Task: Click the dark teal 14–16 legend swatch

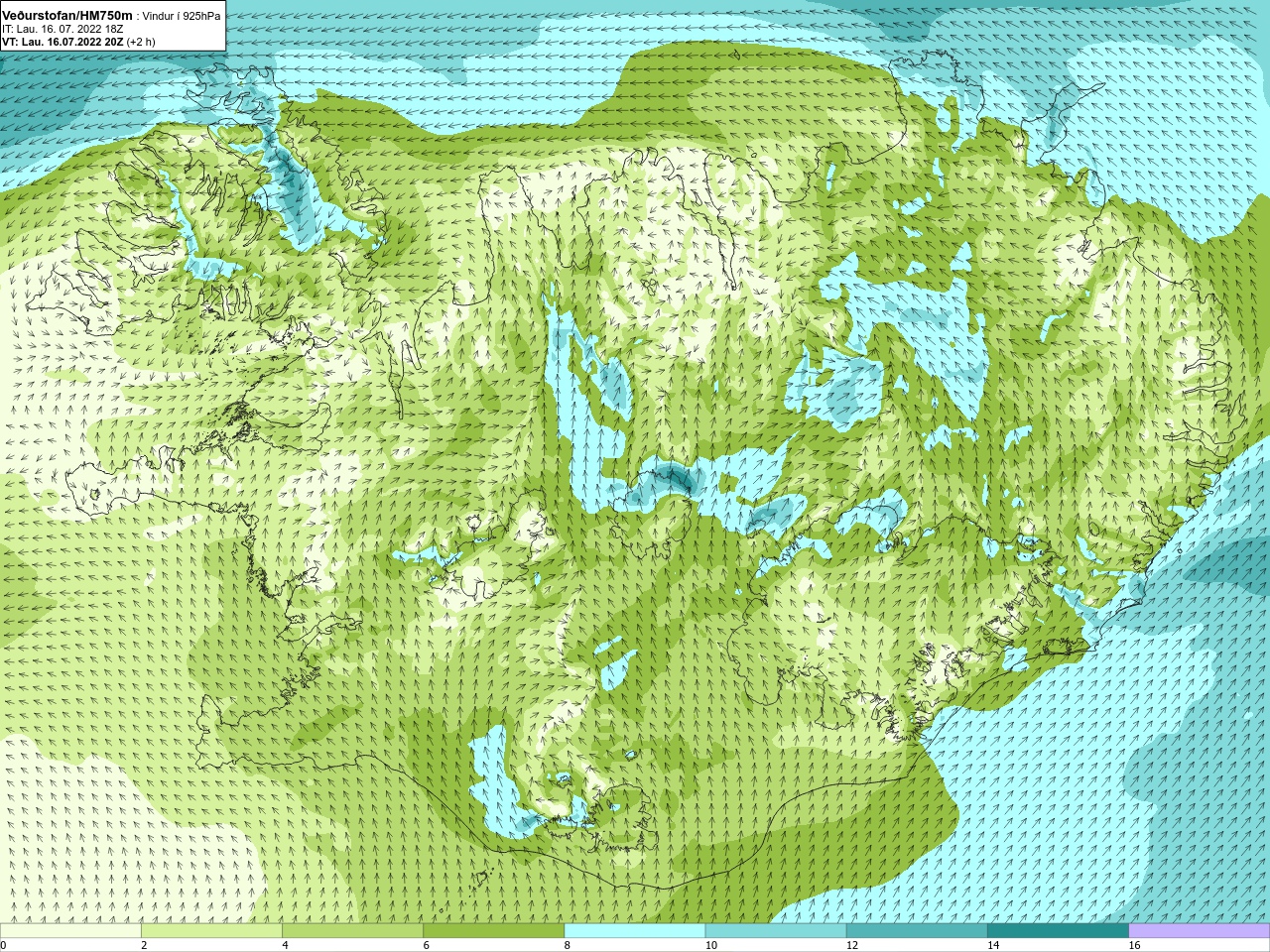Action: (1059, 931)
